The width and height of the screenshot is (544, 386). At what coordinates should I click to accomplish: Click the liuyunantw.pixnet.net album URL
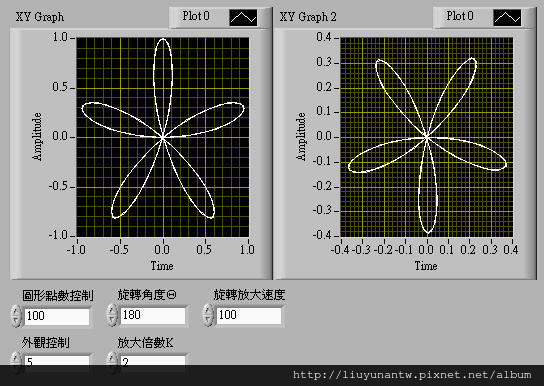[x=412, y=375]
